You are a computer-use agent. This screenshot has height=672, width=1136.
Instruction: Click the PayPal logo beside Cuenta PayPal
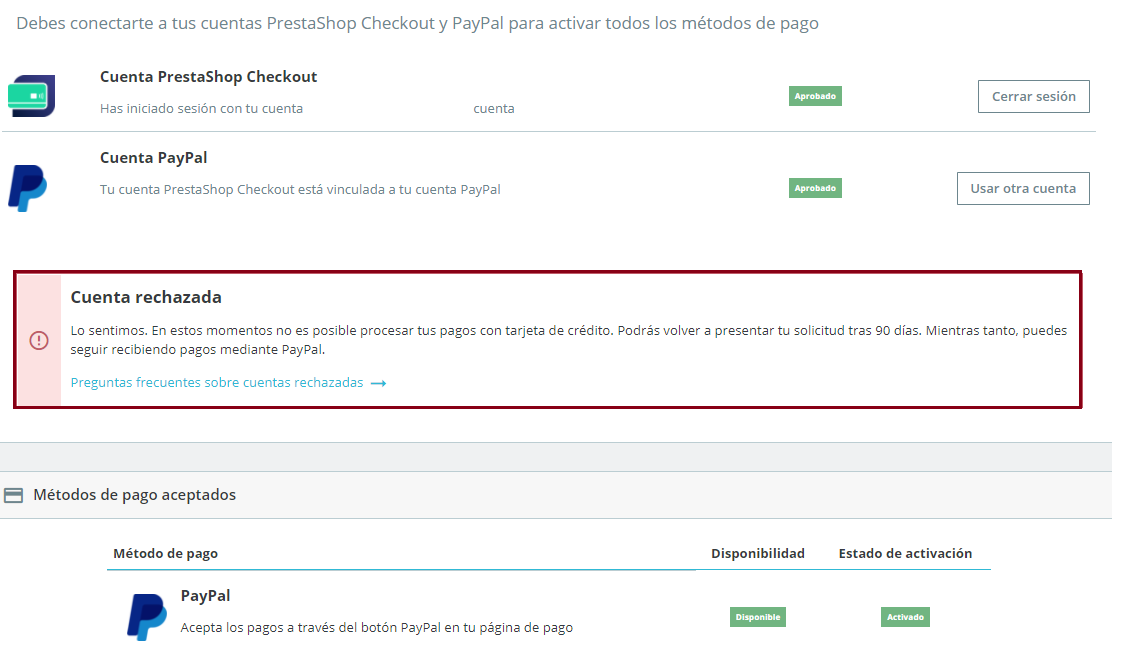(x=28, y=188)
